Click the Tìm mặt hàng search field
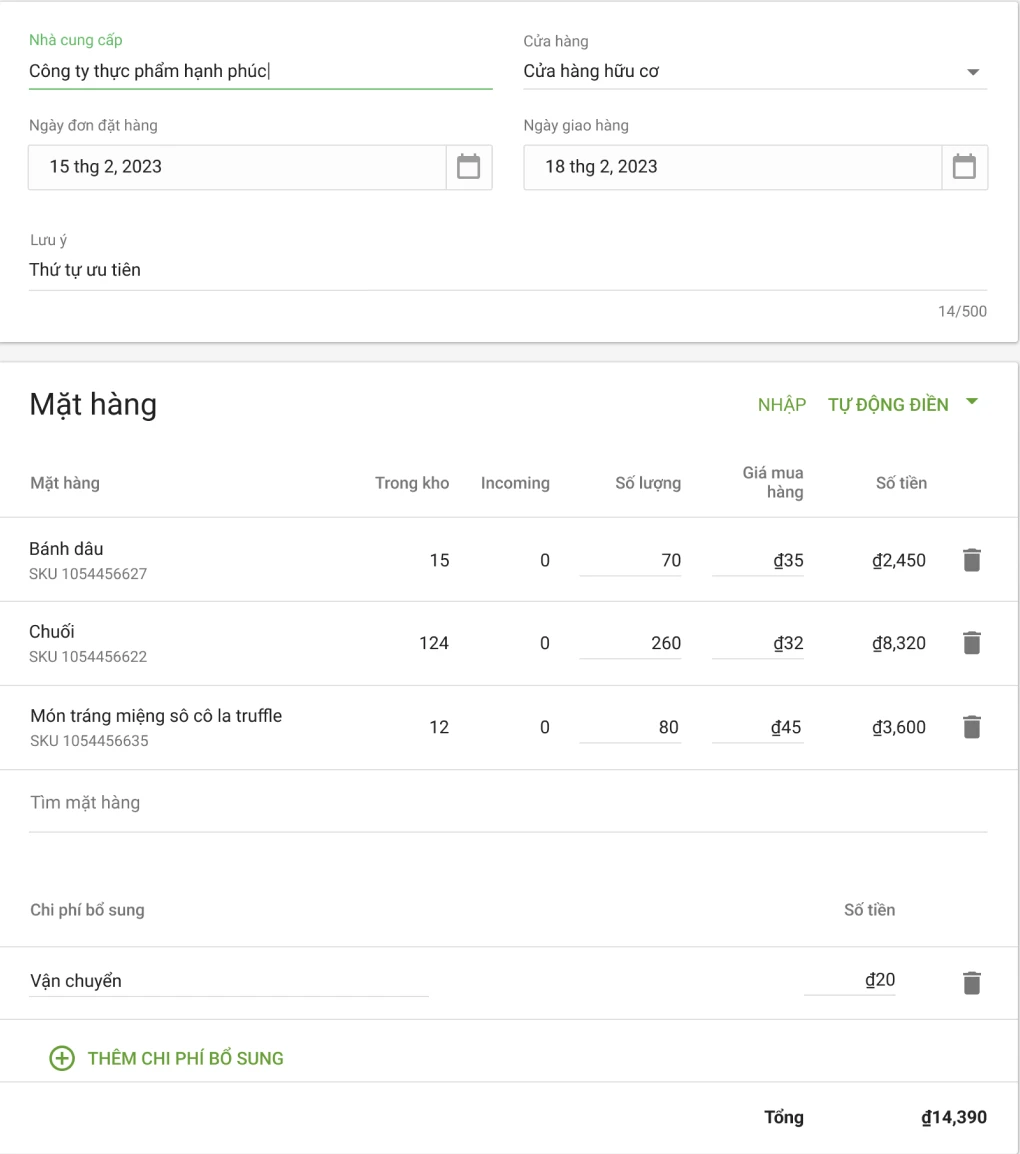This screenshot has width=1020, height=1154. pyautogui.click(x=507, y=803)
